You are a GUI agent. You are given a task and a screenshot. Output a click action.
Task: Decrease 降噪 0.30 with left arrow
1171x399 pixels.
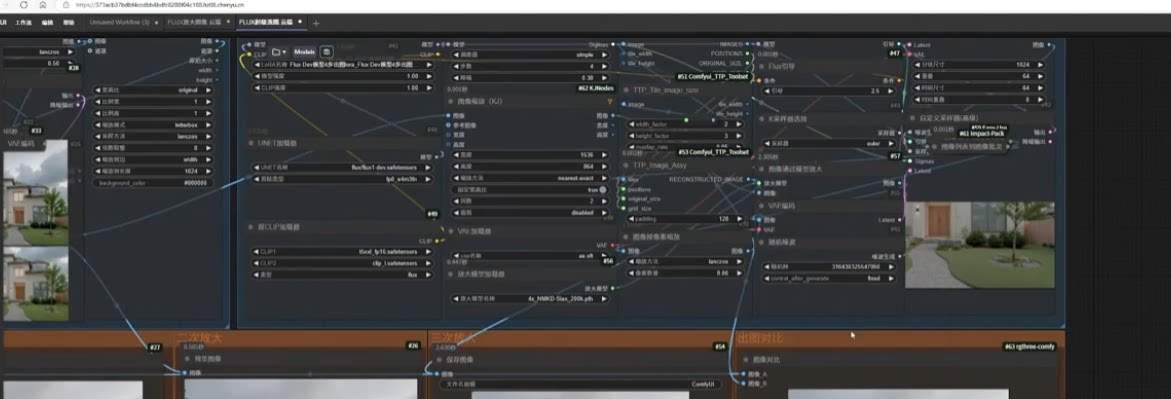coord(456,78)
